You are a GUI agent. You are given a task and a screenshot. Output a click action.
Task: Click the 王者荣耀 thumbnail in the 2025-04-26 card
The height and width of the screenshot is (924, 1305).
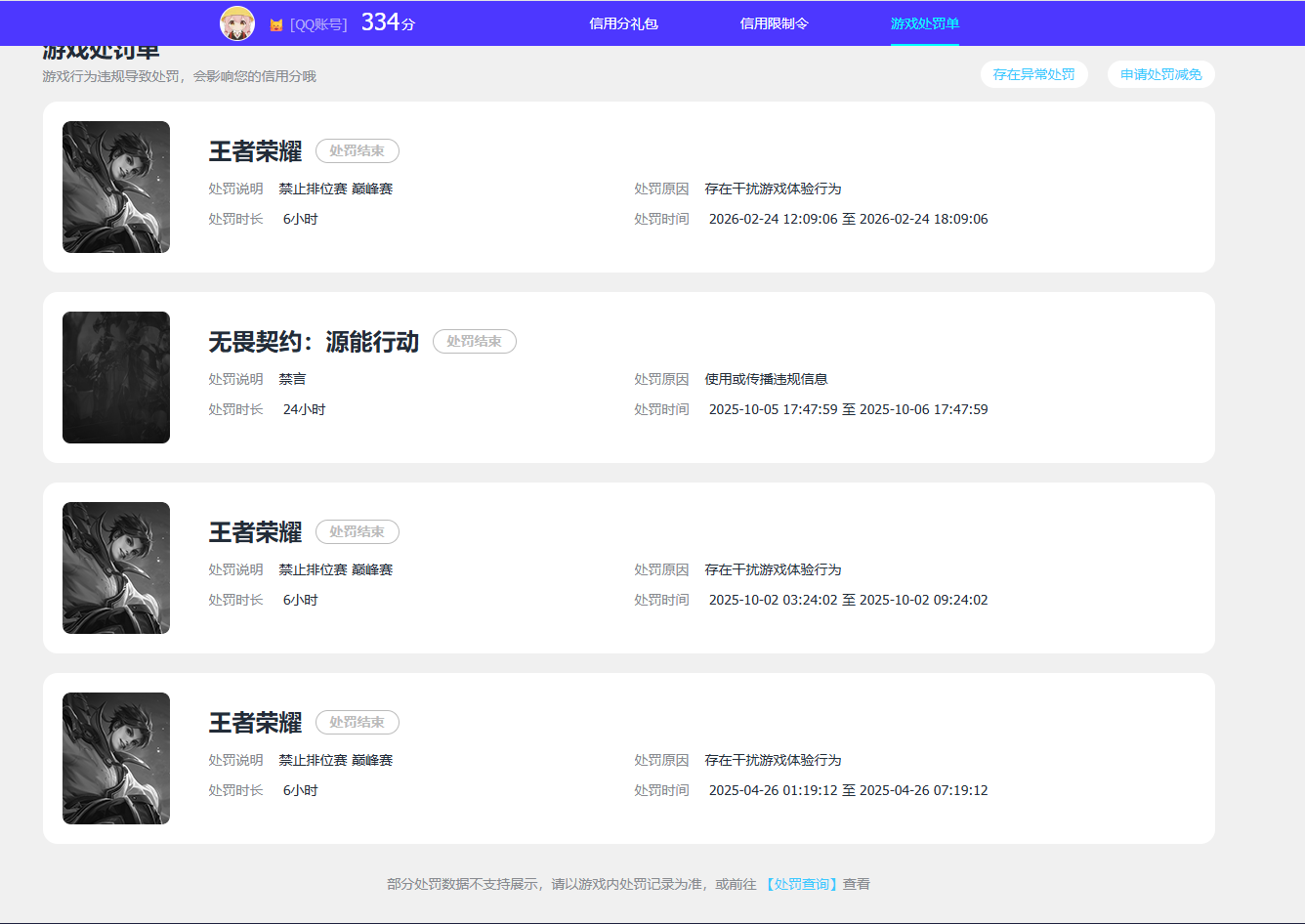116,758
